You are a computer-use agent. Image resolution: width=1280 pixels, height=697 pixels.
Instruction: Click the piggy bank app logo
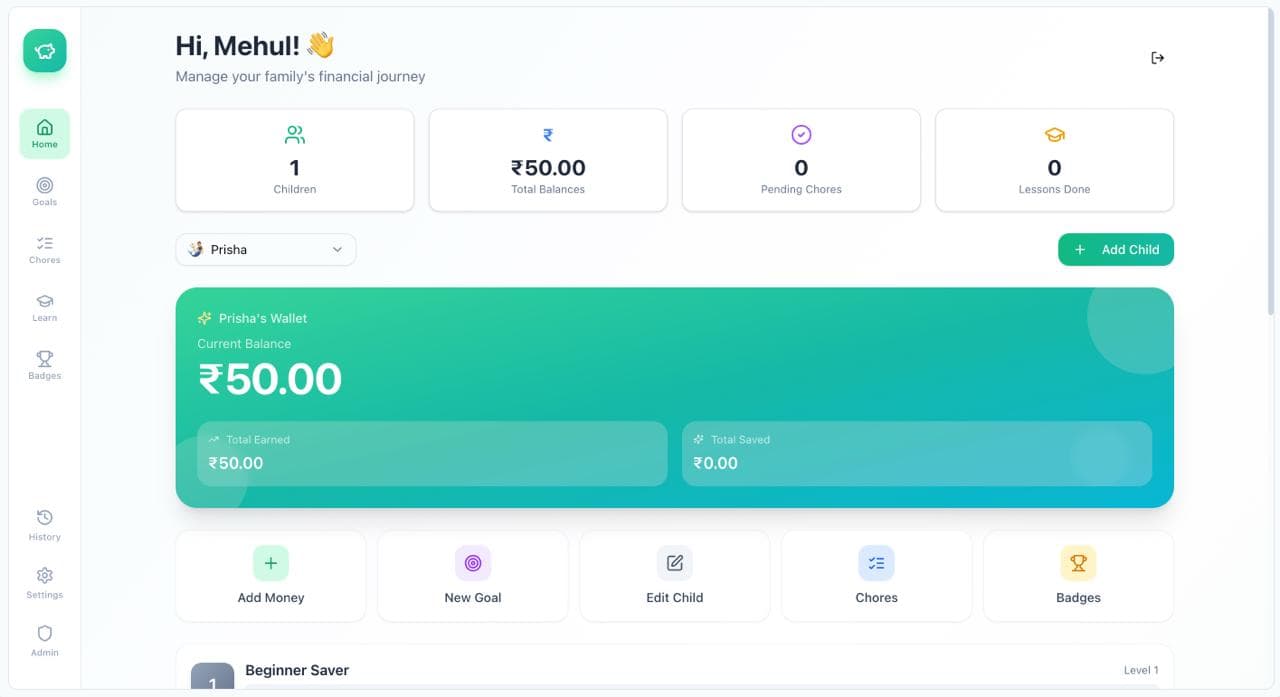click(x=45, y=51)
